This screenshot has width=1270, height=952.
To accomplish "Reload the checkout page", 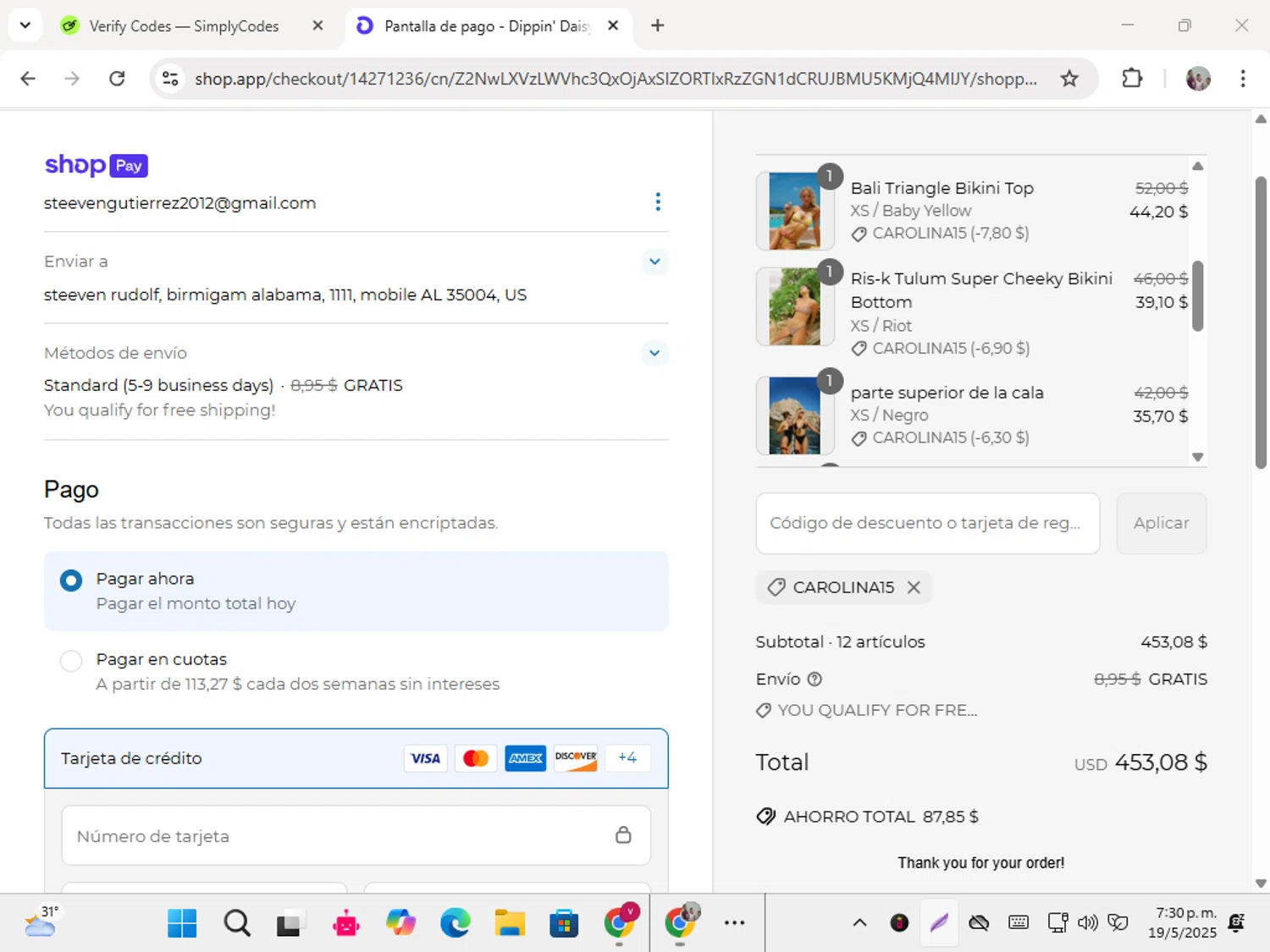I will point(117,79).
